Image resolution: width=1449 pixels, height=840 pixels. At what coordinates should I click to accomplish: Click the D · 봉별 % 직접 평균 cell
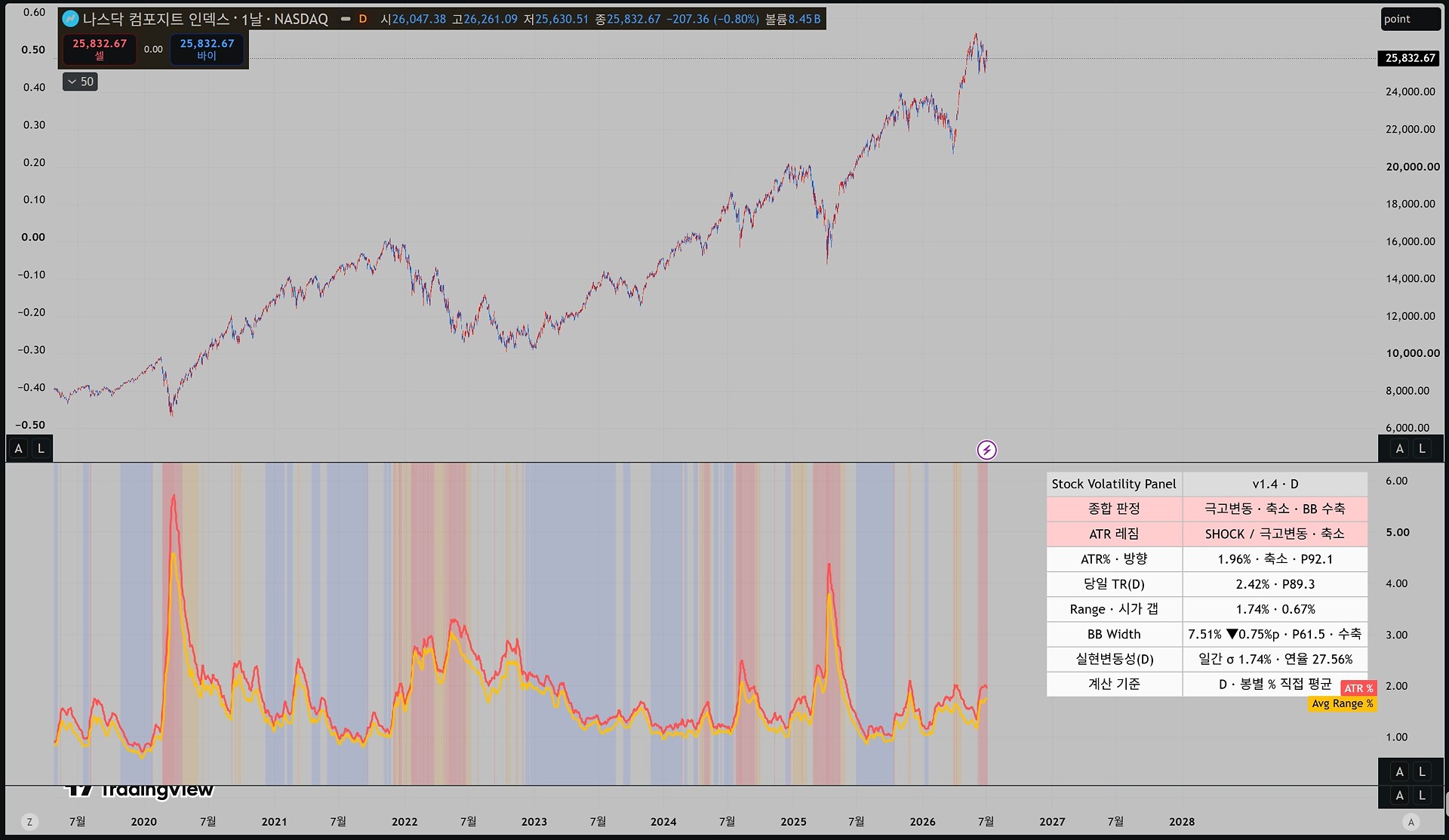pos(1275,684)
